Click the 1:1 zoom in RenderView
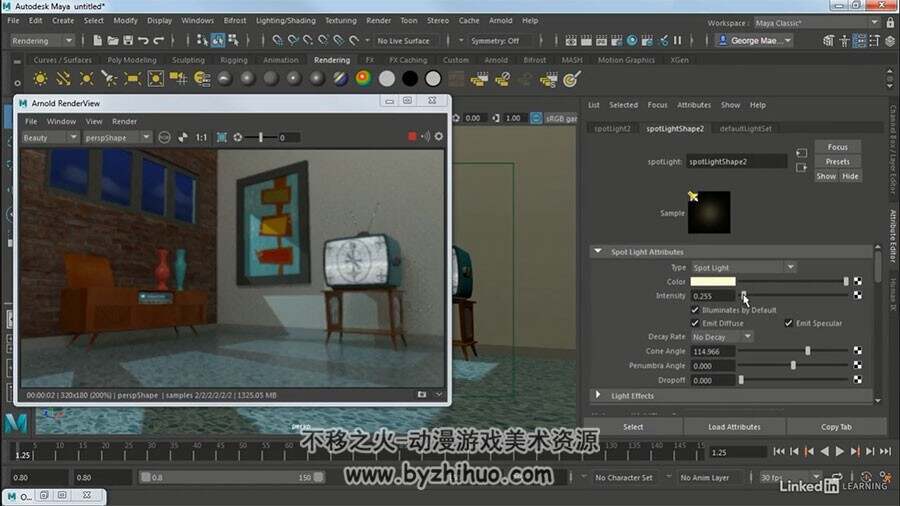Screen dimensions: 900x506 click(x=201, y=137)
